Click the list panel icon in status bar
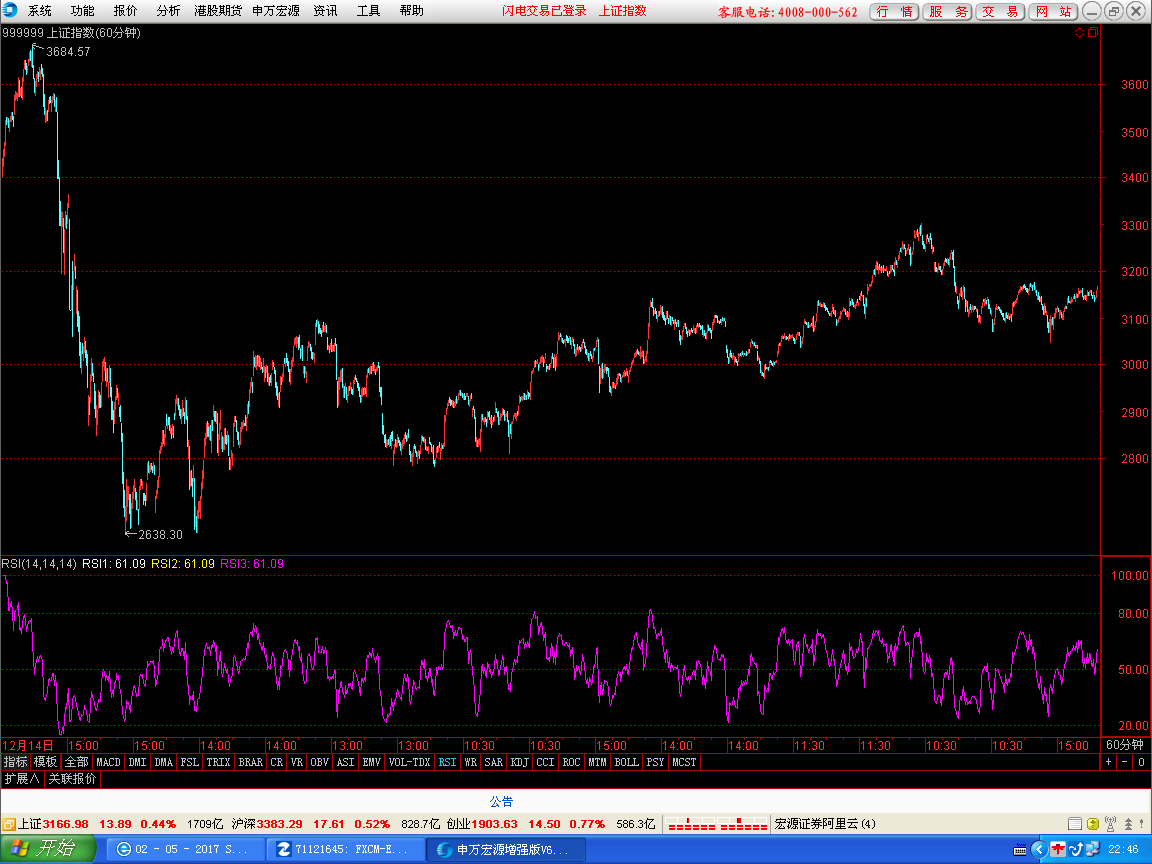 [x=1074, y=824]
